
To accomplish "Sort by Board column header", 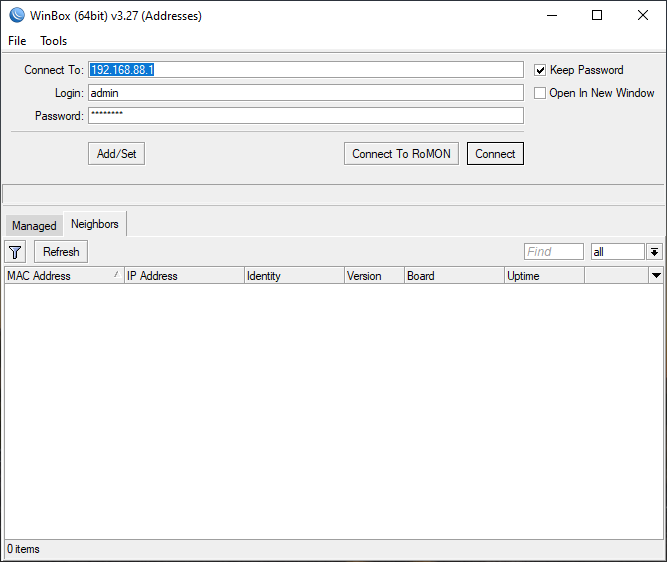I will (x=454, y=276).
